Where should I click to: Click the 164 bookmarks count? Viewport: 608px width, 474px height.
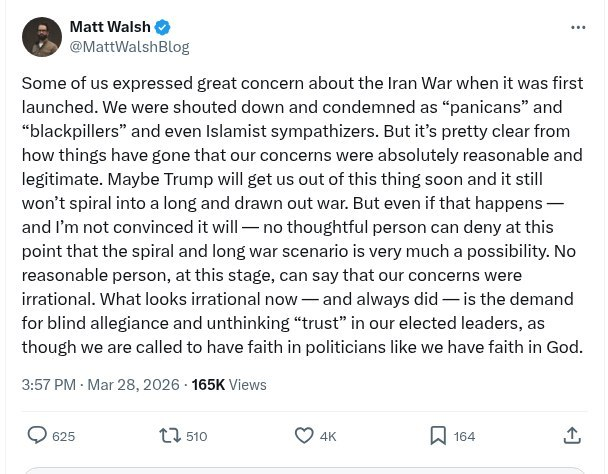tap(464, 436)
